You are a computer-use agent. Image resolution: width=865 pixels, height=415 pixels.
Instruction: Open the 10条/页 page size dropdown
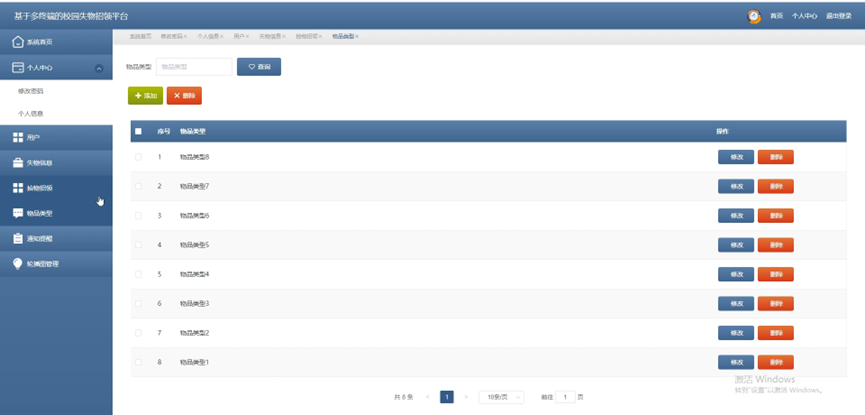coord(501,397)
